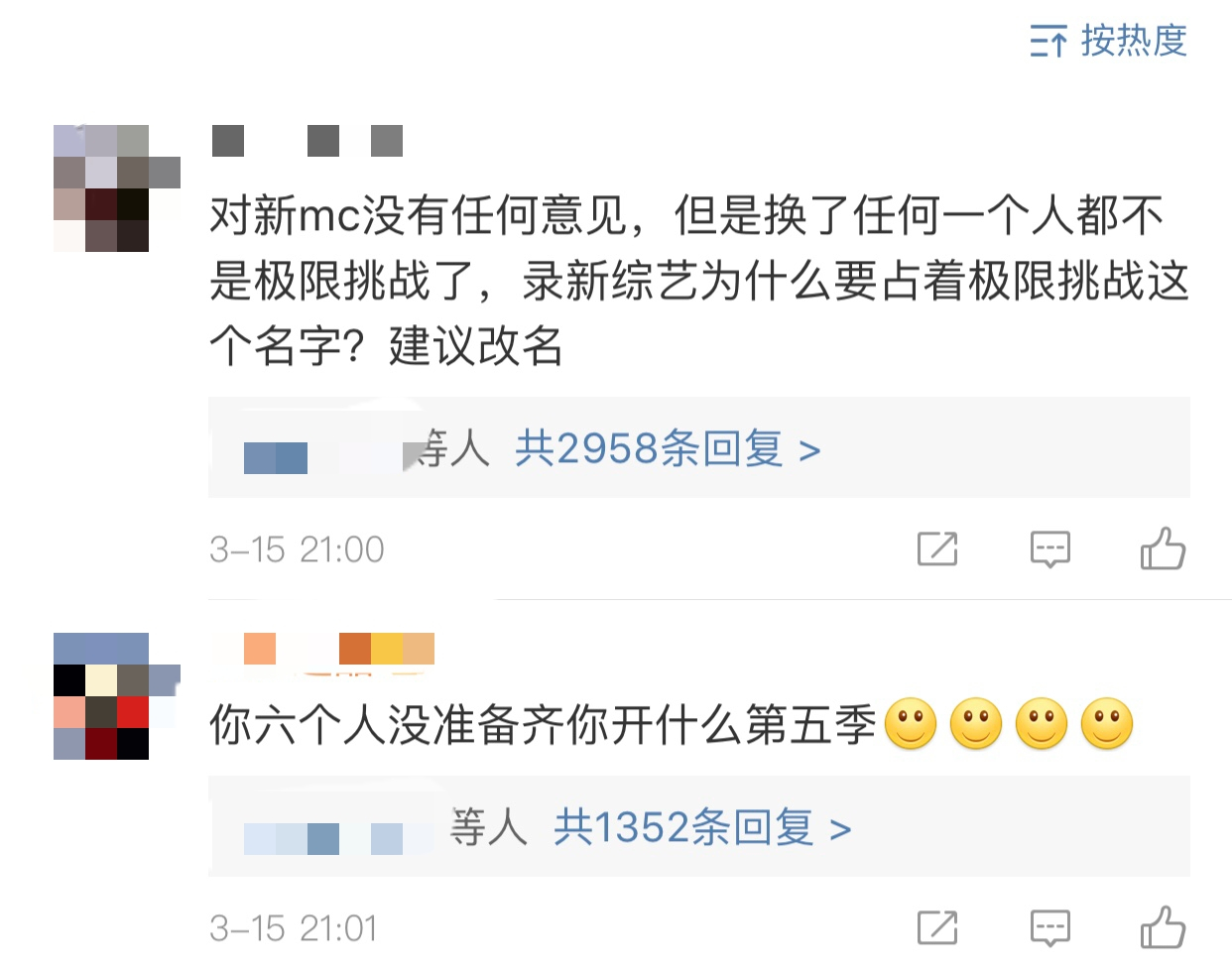
Task: Click the 3-15 21:00 timestamp
Action: coord(297,549)
